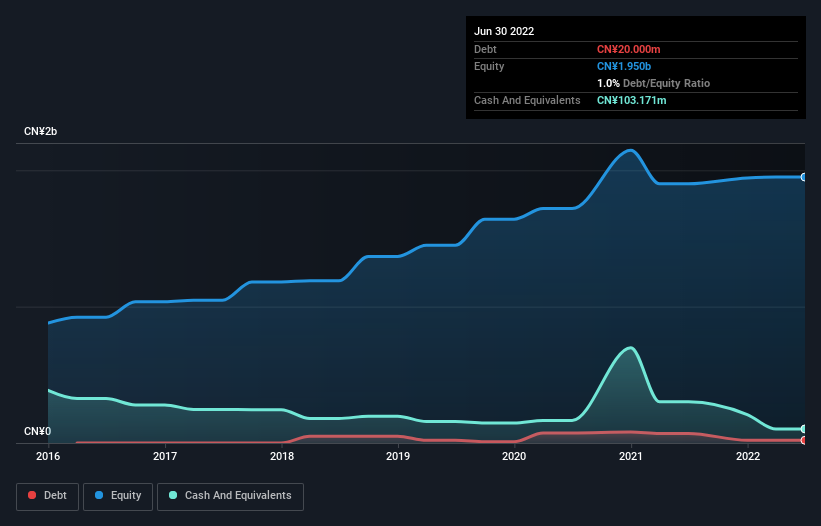Click the red Debt legend dot
The image size is (821, 526).
[x=32, y=495]
